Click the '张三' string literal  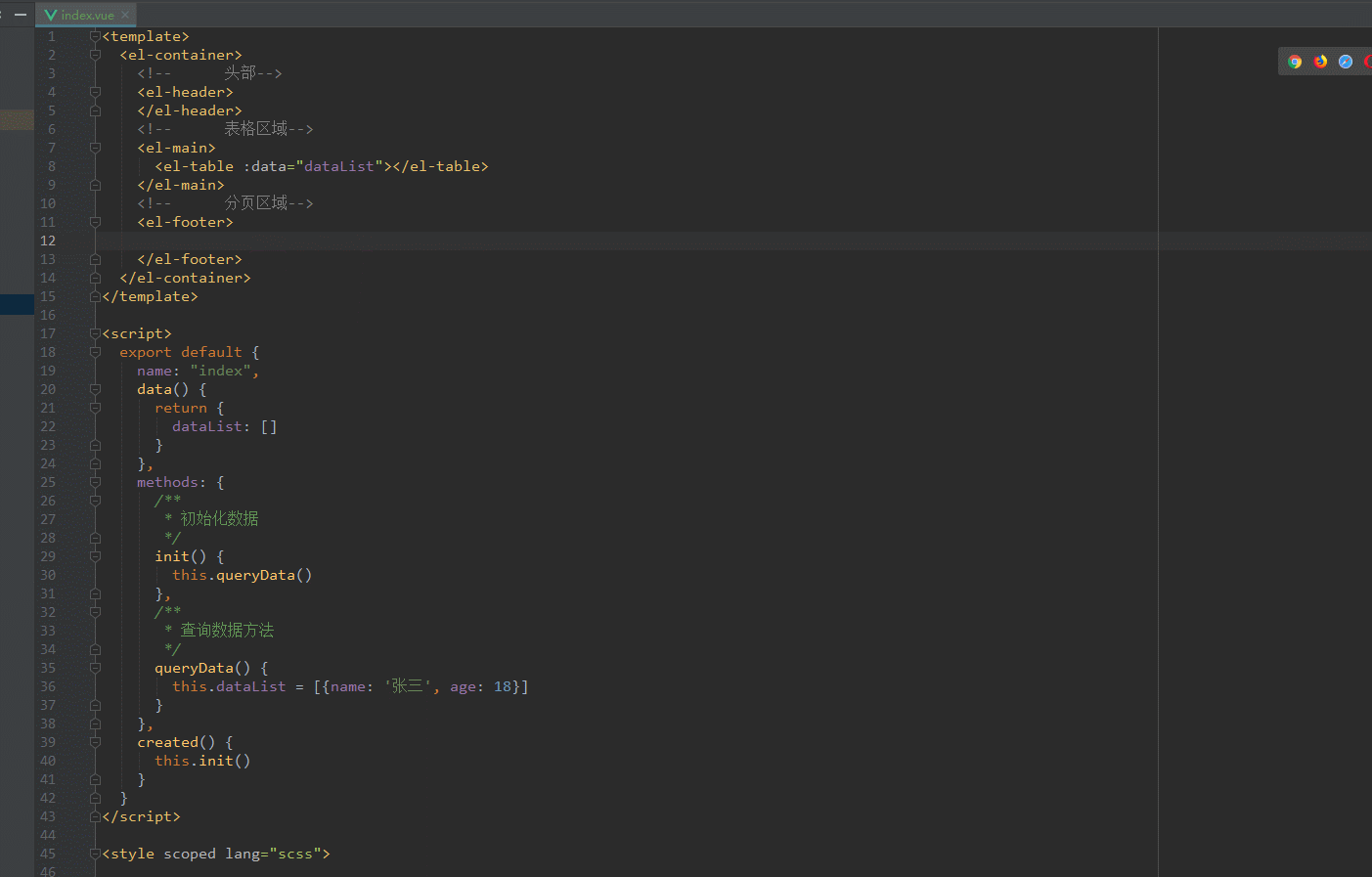click(x=407, y=686)
